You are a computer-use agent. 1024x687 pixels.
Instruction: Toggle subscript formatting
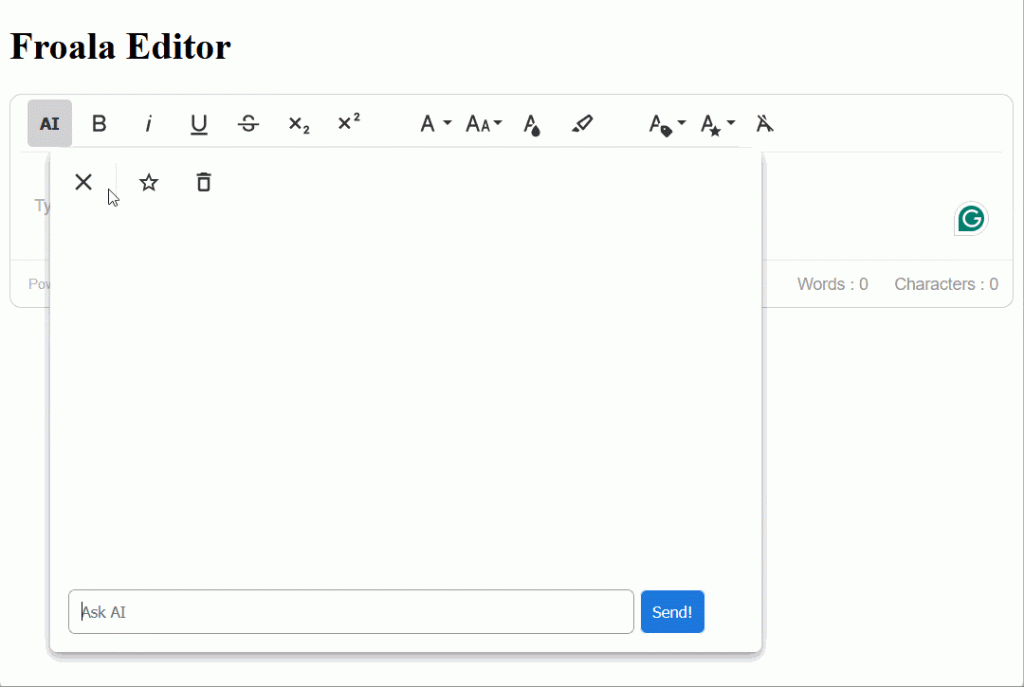click(x=298, y=123)
